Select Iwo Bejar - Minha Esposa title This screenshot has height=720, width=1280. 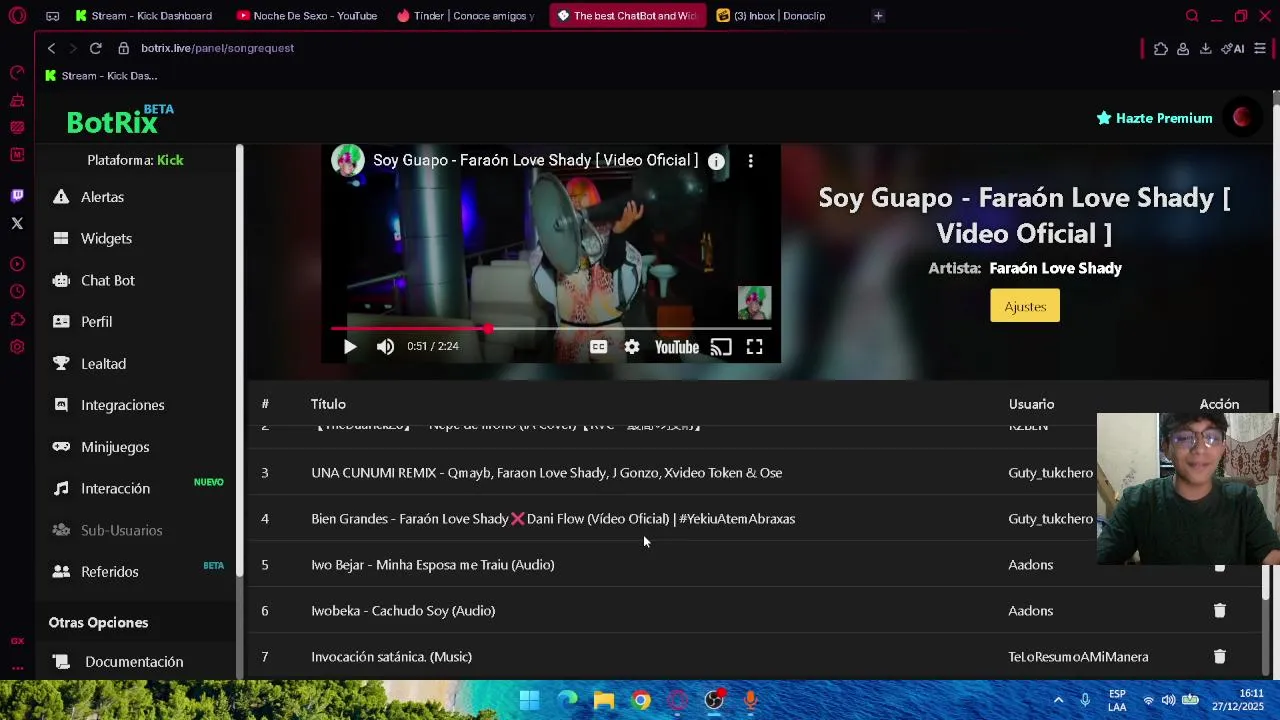[432, 564]
